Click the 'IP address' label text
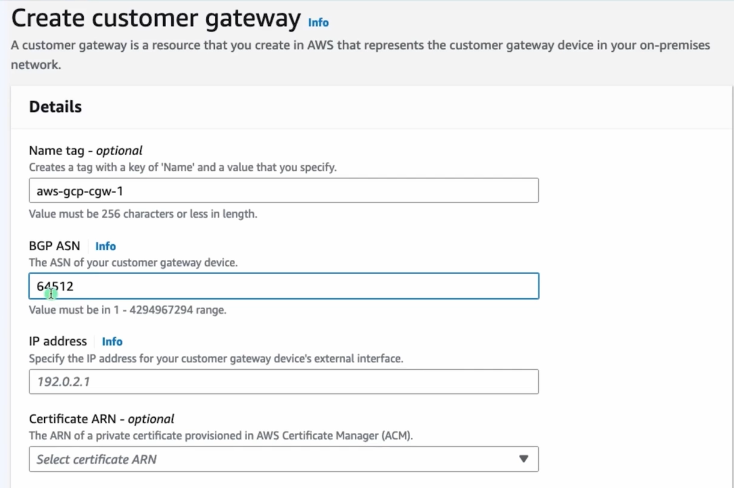This screenshot has height=488, width=734. click(58, 341)
